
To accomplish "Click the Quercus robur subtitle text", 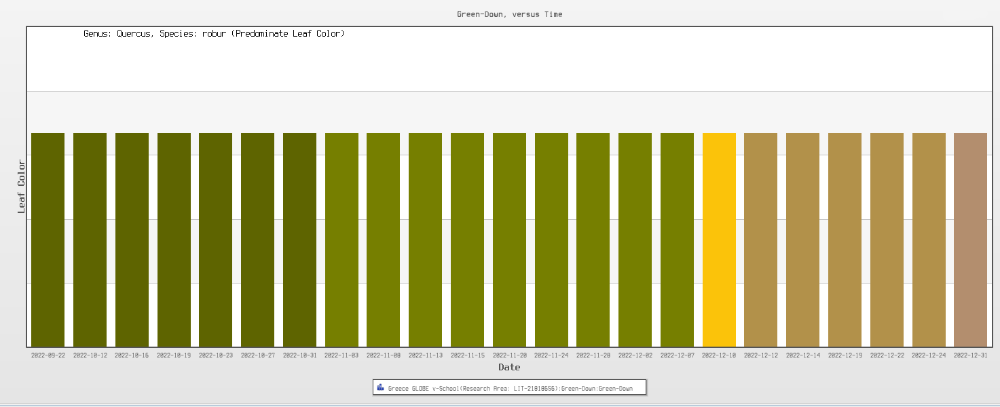I will coord(214,34).
